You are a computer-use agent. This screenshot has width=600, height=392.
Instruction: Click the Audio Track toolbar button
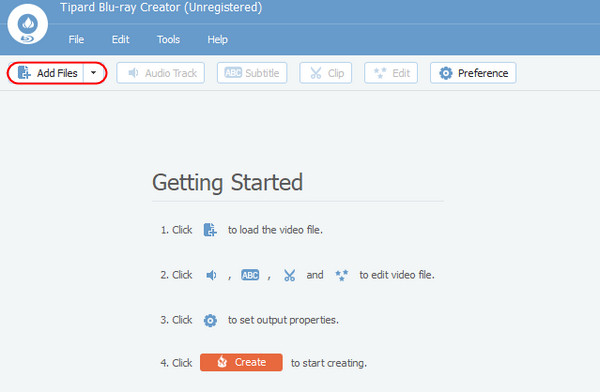[161, 73]
